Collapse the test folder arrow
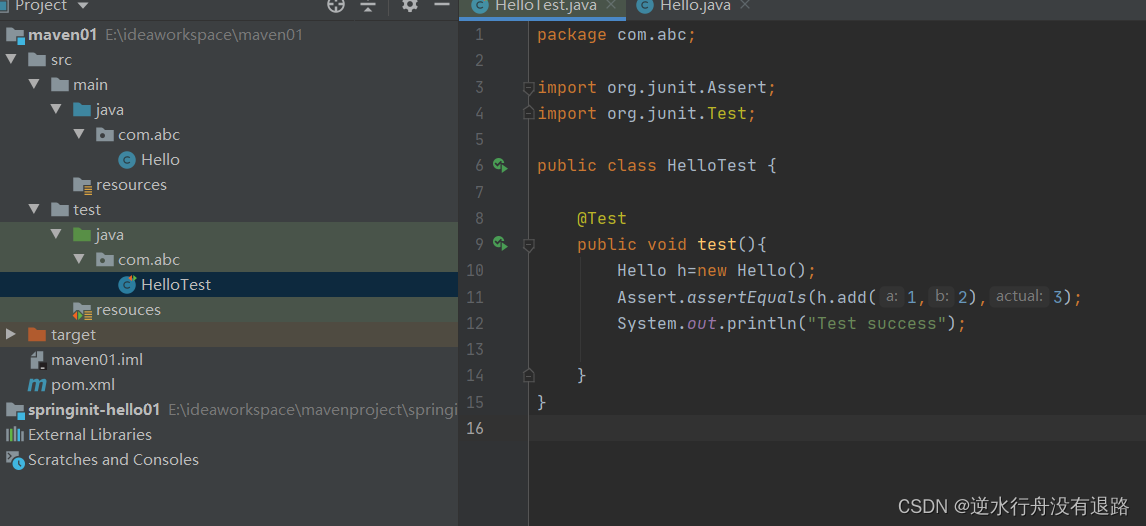The height and width of the screenshot is (526, 1146). point(34,209)
